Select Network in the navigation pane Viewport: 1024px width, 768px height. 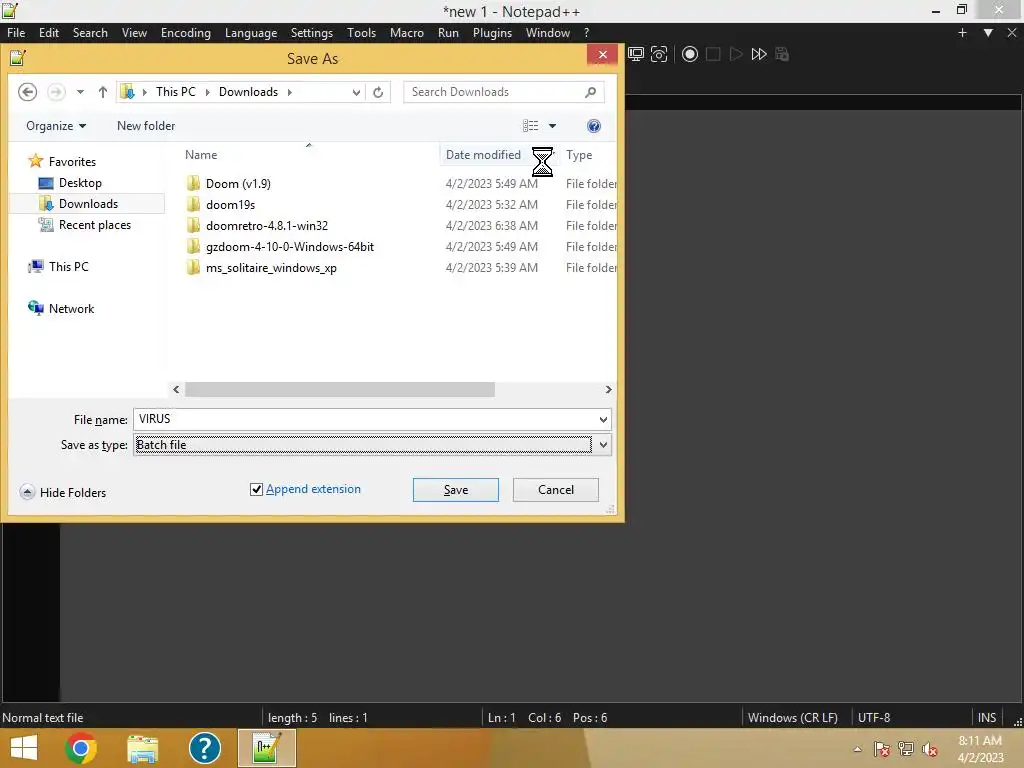71,308
